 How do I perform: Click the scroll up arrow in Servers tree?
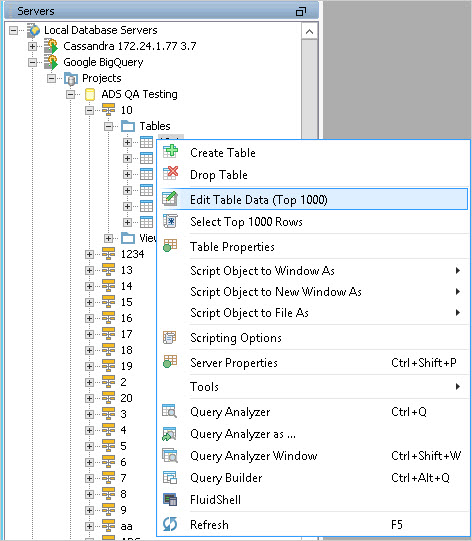(309, 32)
